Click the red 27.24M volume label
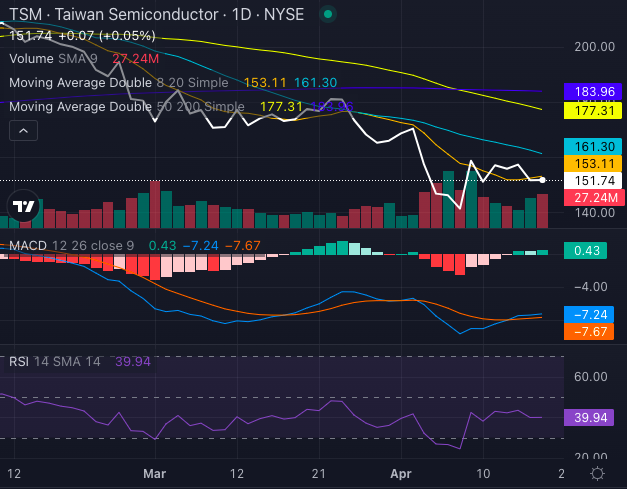Screen dimensions: 627x489 [594, 199]
